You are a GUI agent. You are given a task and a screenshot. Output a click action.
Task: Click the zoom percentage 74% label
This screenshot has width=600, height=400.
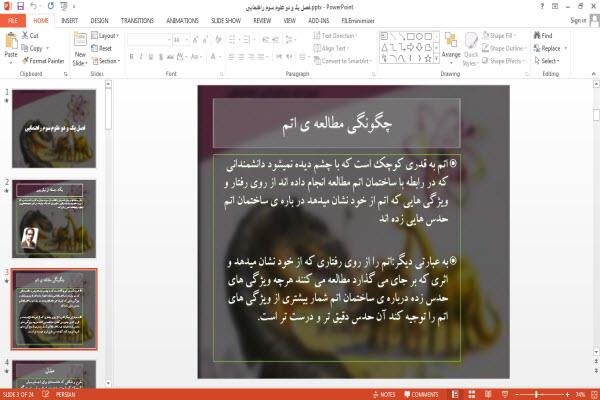click(x=580, y=395)
